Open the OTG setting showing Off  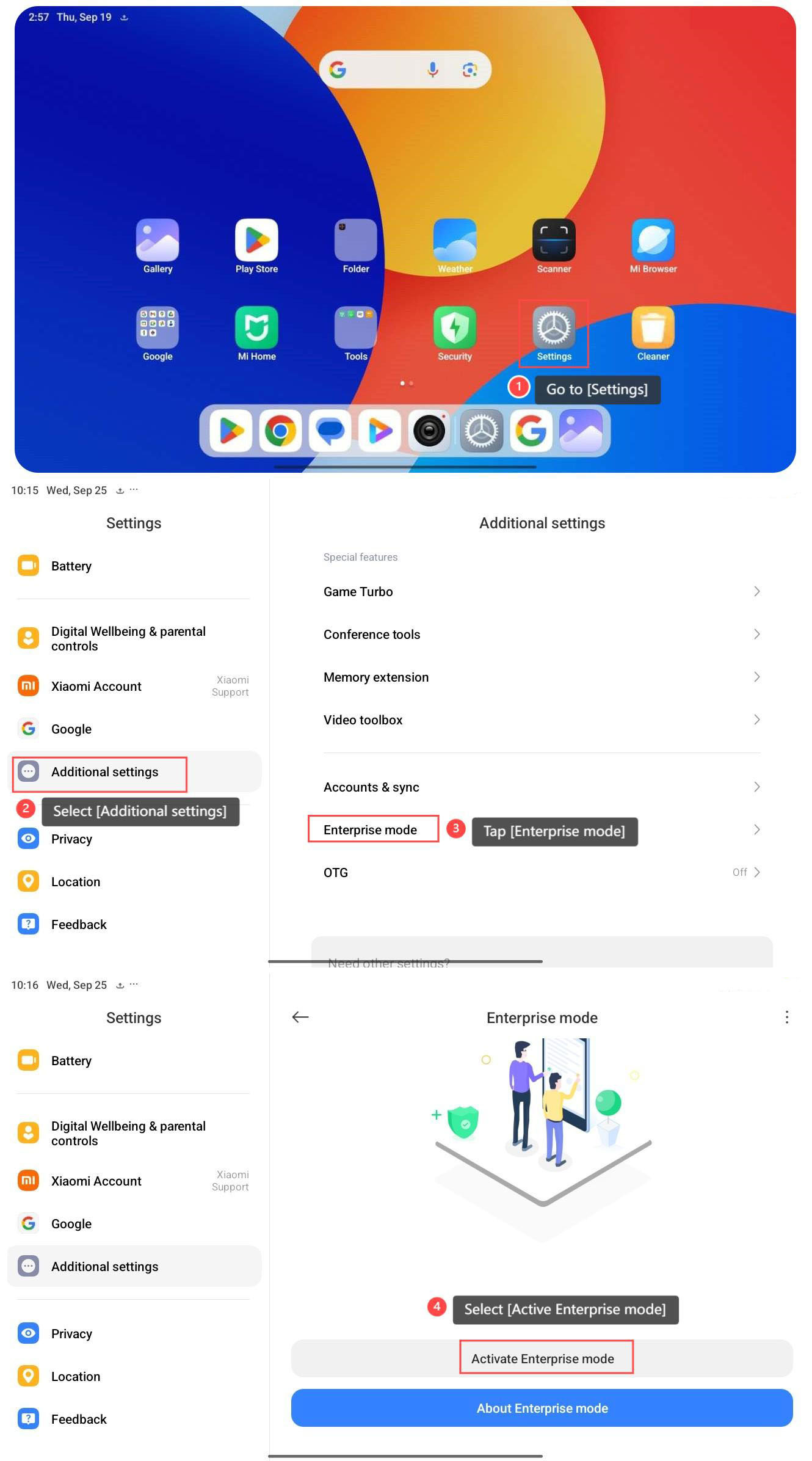[542, 872]
